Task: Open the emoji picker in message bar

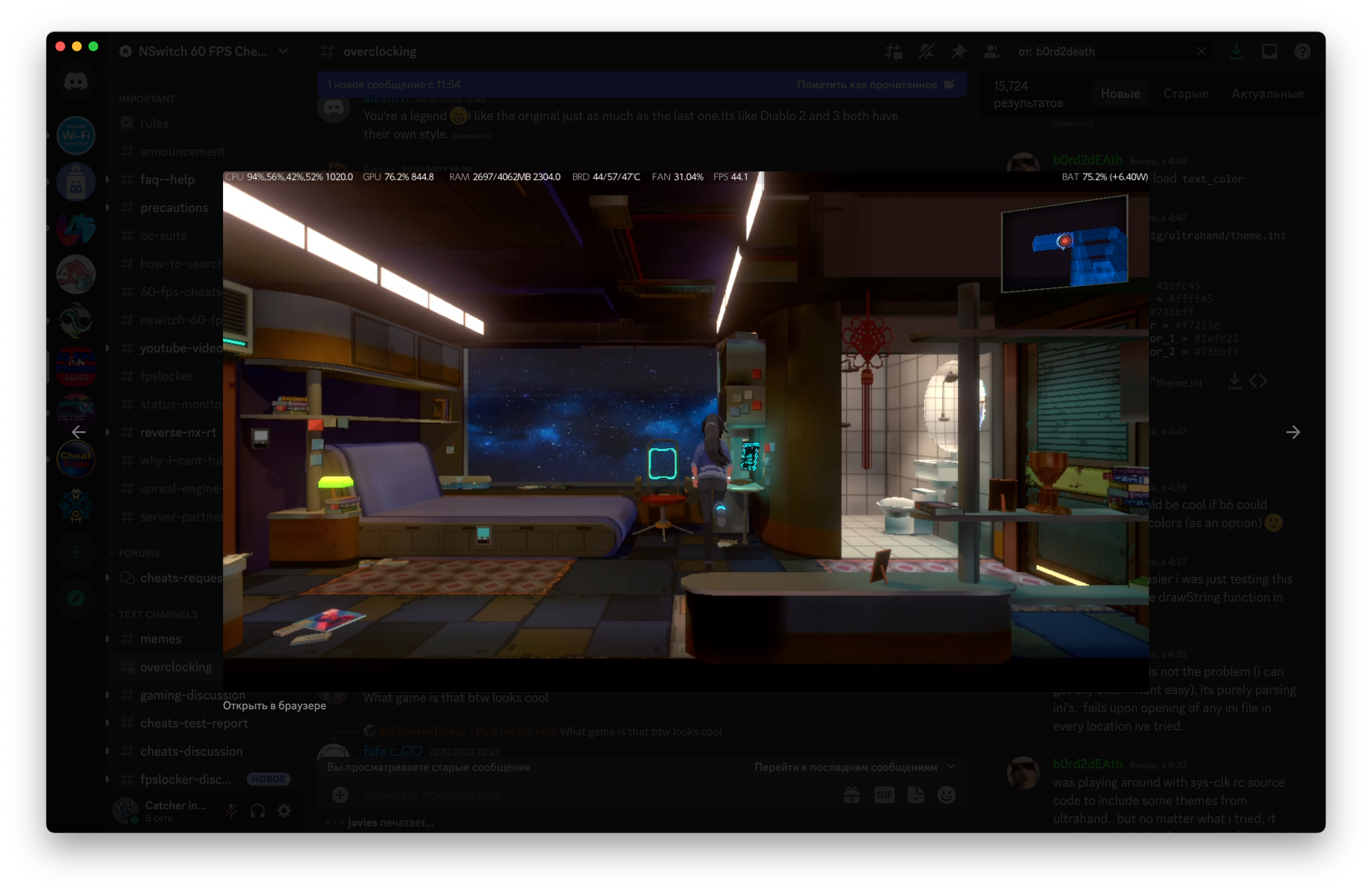Action: [x=947, y=795]
